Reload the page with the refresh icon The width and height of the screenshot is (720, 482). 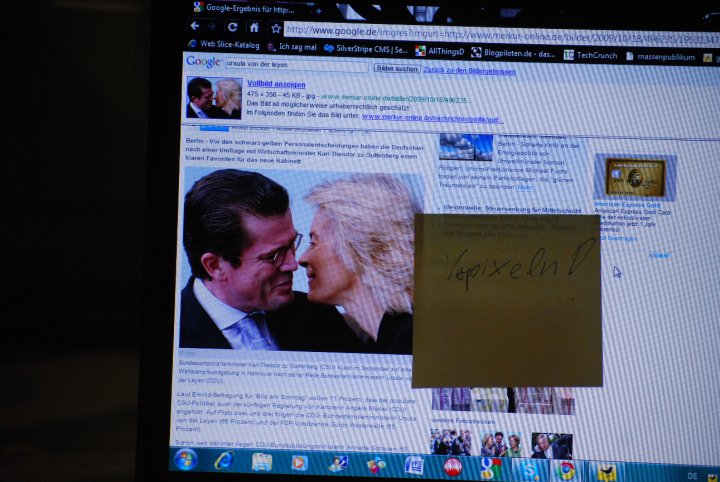coord(232,27)
